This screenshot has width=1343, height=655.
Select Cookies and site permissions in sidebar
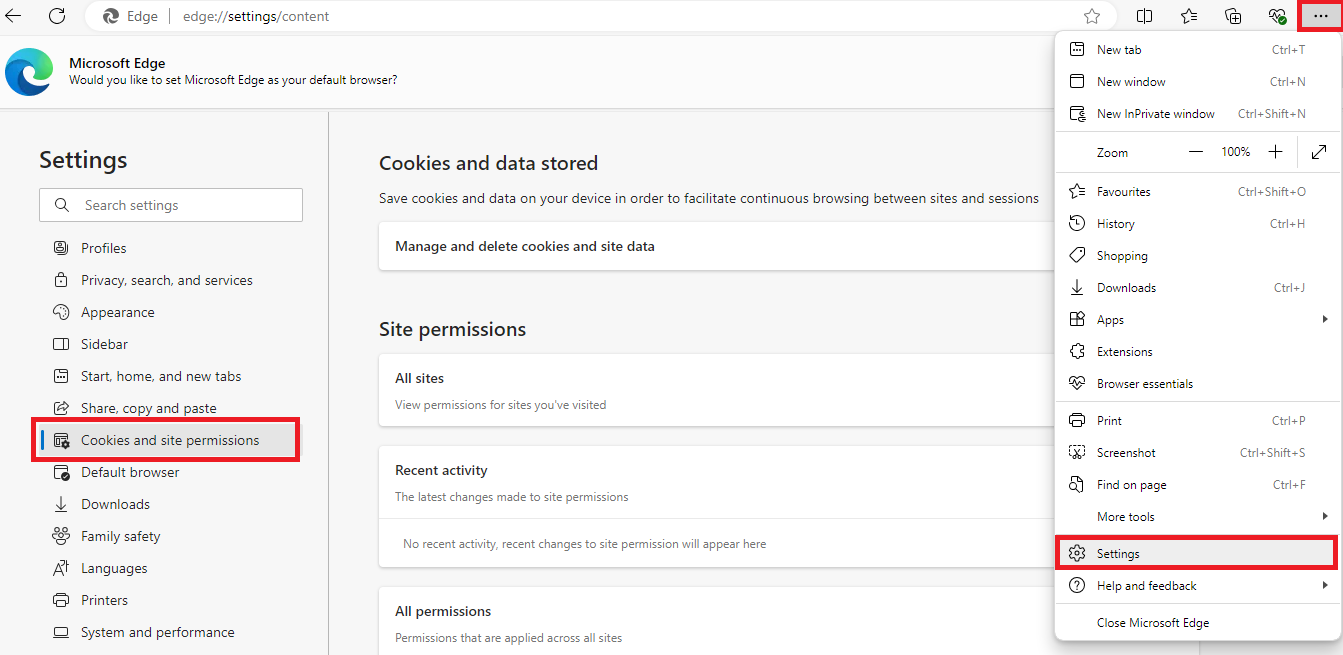point(169,441)
